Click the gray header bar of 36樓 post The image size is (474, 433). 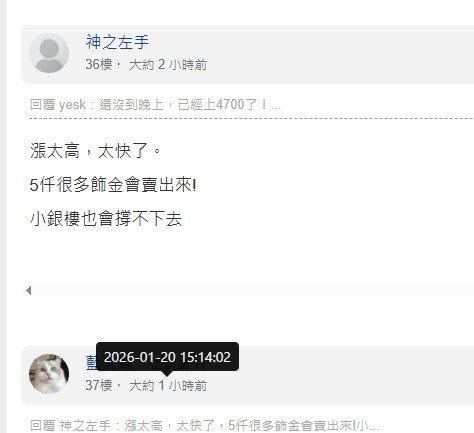click(247, 54)
